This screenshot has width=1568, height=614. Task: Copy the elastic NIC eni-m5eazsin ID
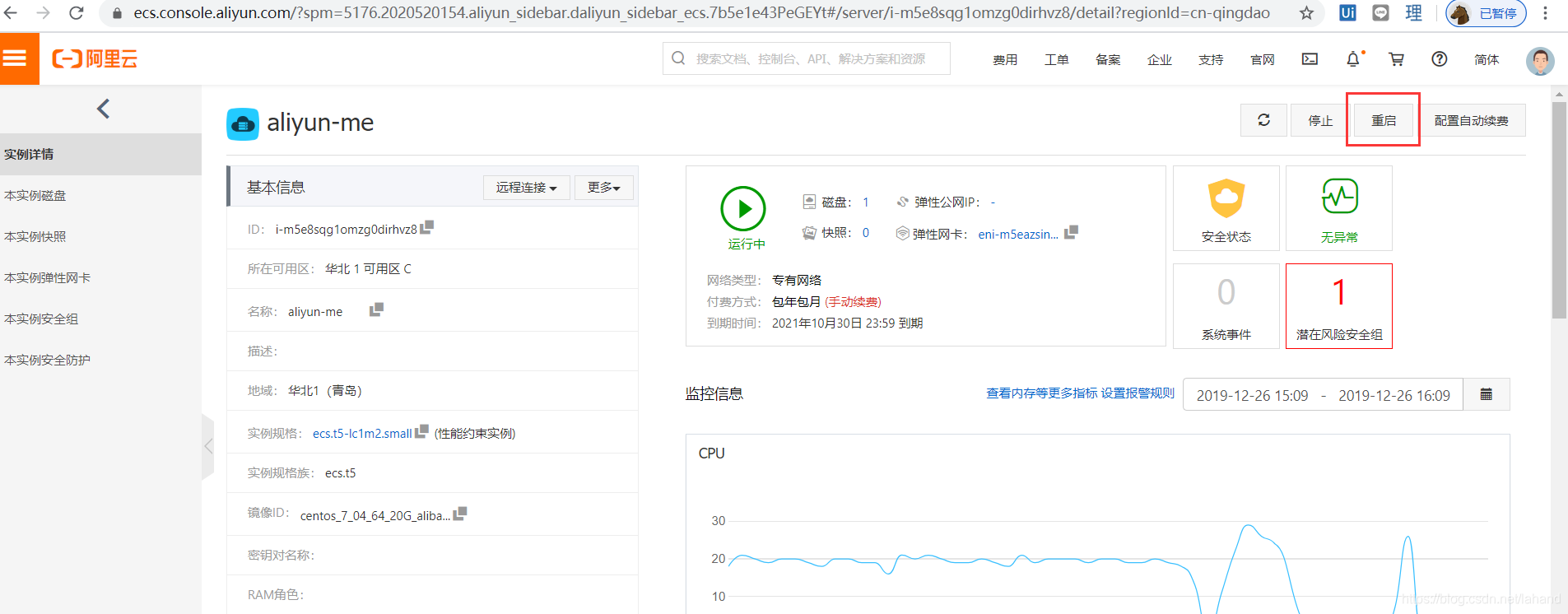coord(1071,233)
